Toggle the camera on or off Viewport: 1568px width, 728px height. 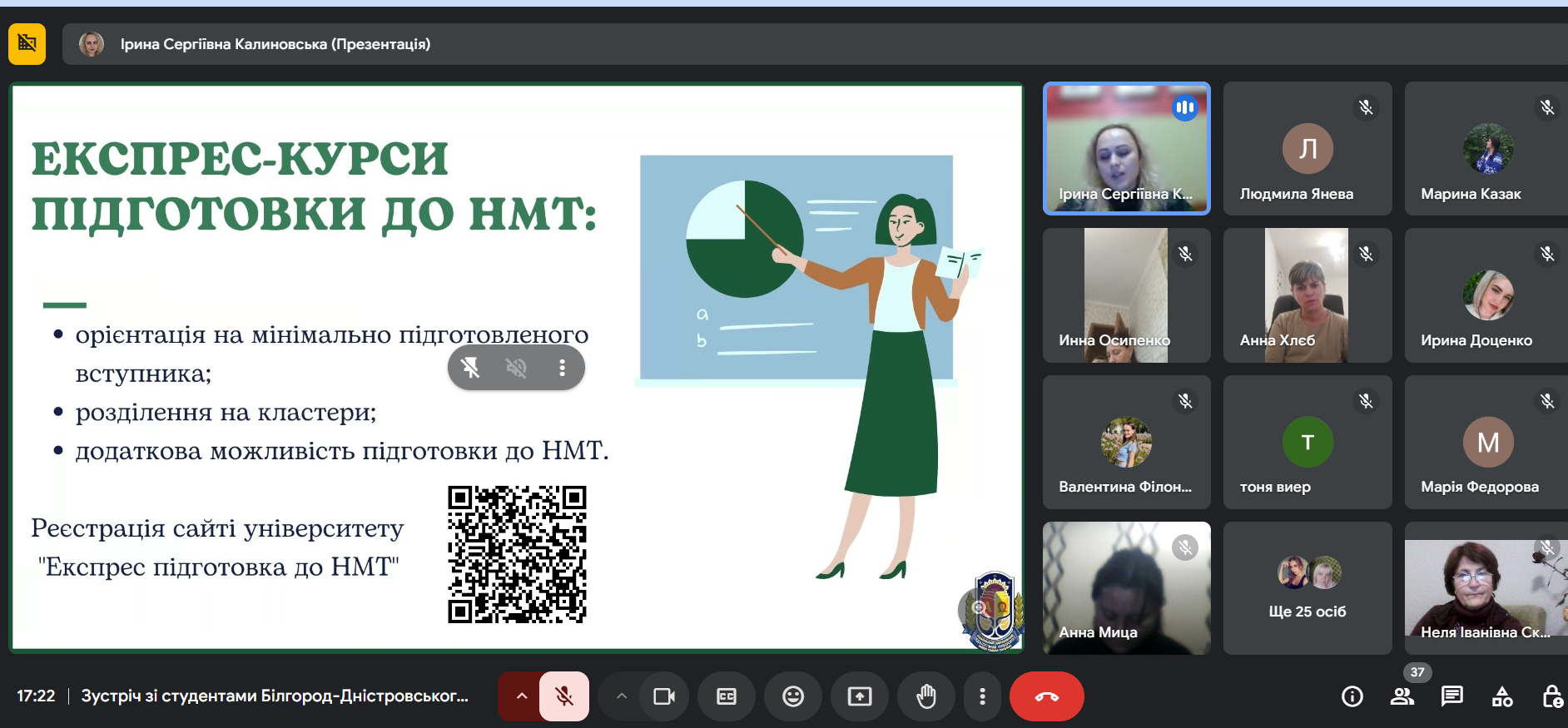click(x=664, y=696)
